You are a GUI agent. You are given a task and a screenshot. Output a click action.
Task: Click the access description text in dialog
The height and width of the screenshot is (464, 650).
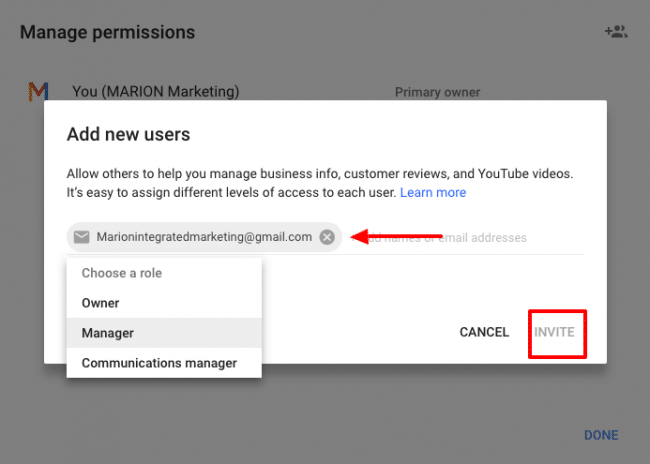point(320,183)
